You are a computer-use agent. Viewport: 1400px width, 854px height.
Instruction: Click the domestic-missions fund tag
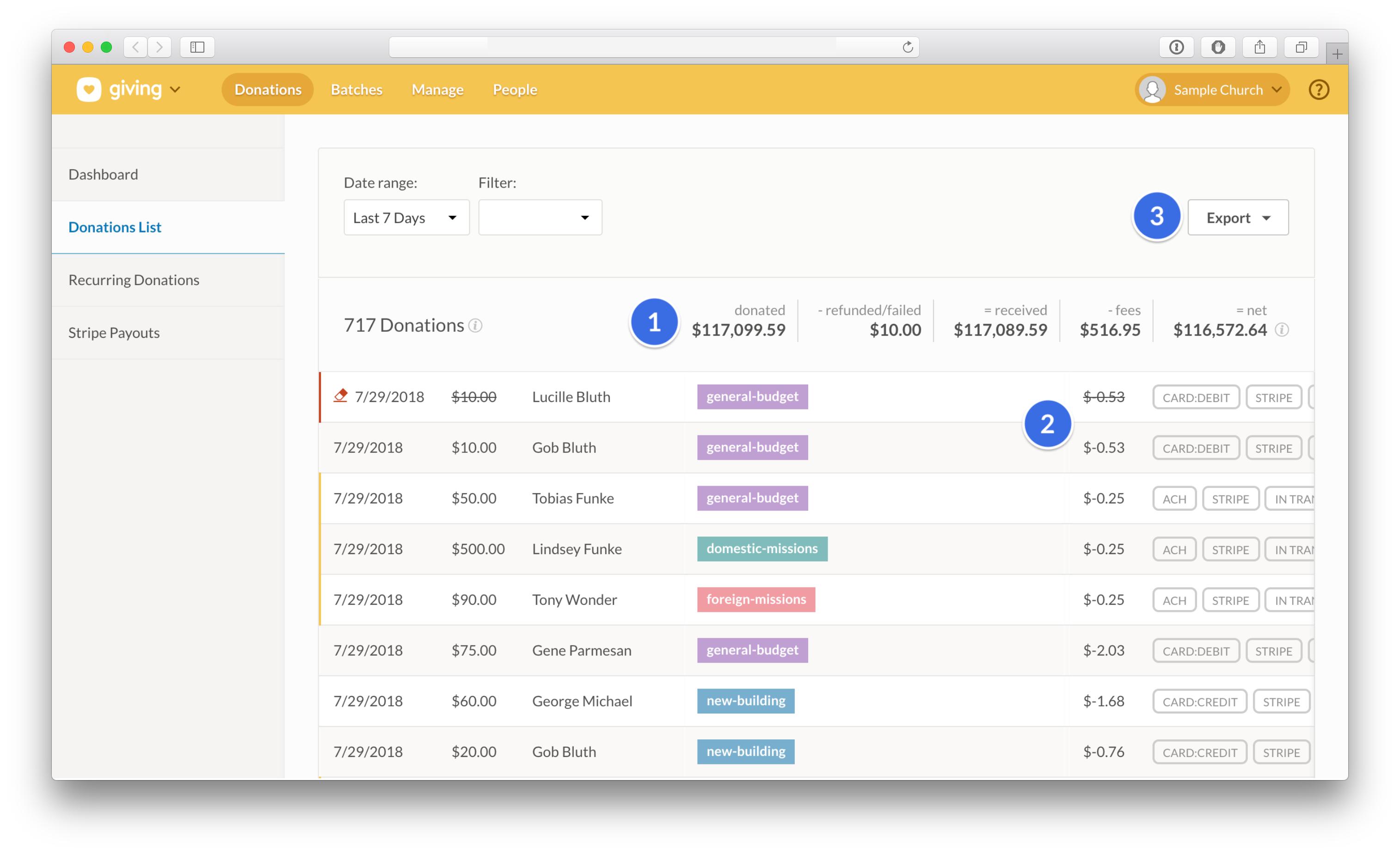click(x=761, y=549)
